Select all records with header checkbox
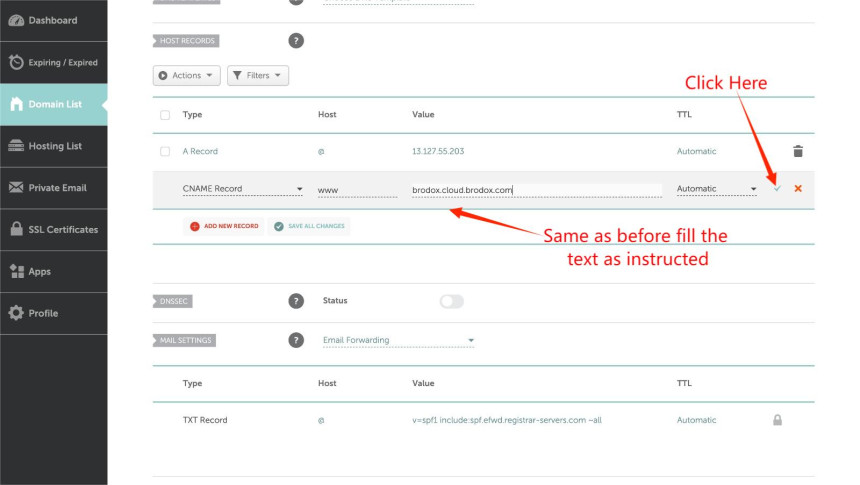 (x=165, y=115)
